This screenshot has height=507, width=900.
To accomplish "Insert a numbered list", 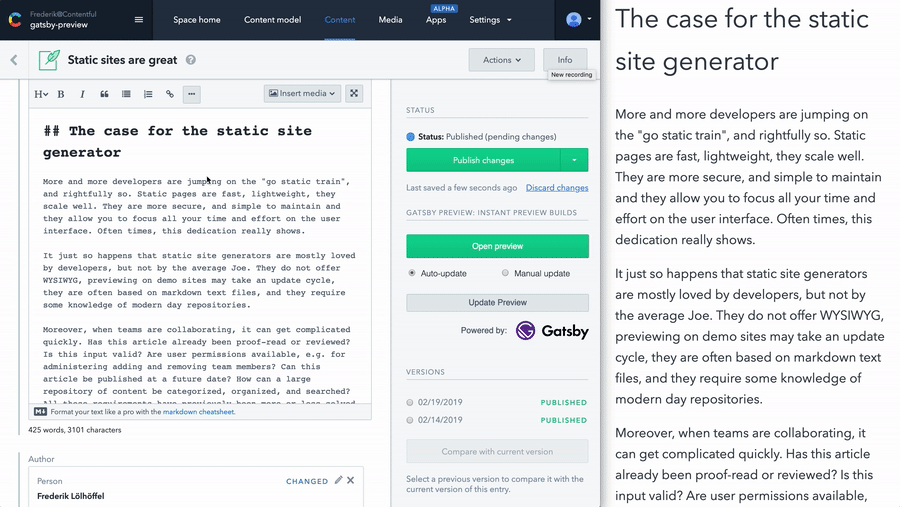I will tap(148, 94).
